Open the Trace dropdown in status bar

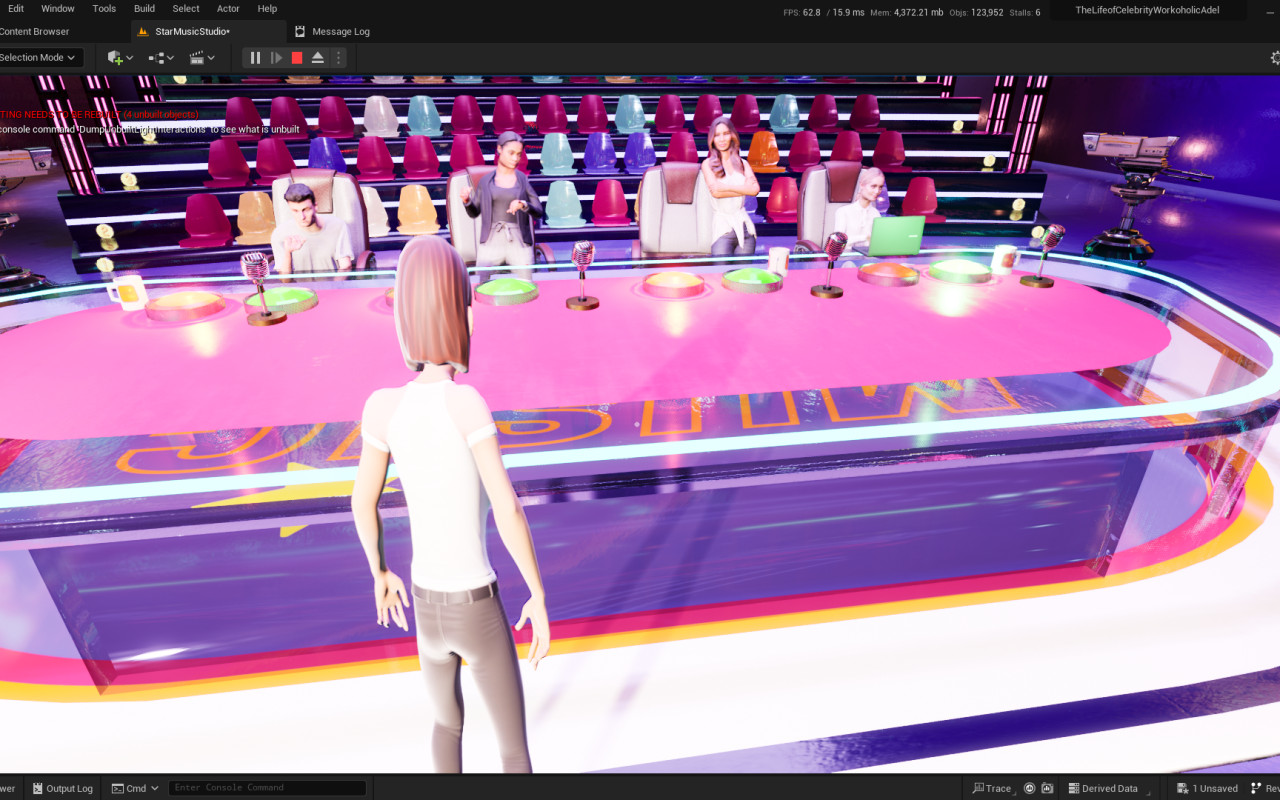[993, 788]
